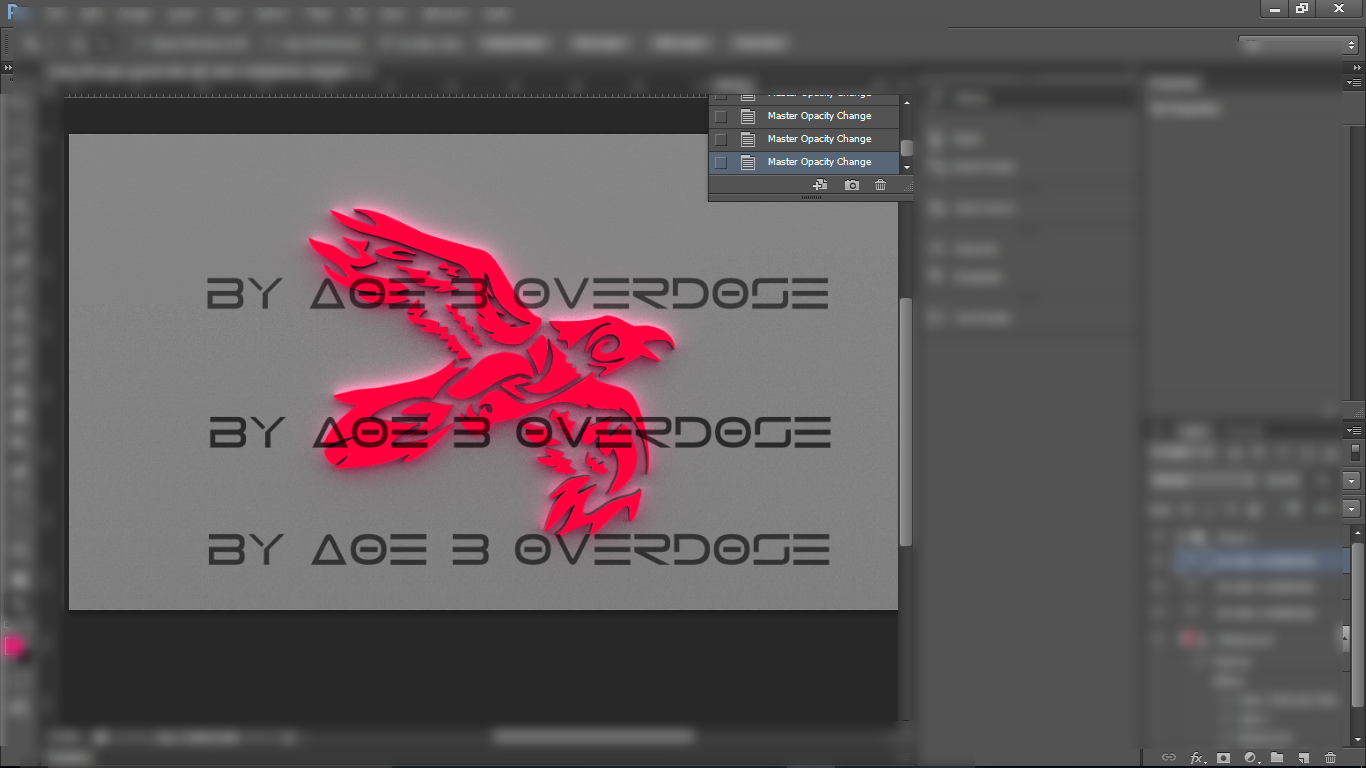Viewport: 1366px width, 768px height.
Task: Select the highlighted Master Opacity Change state
Action: [819, 162]
